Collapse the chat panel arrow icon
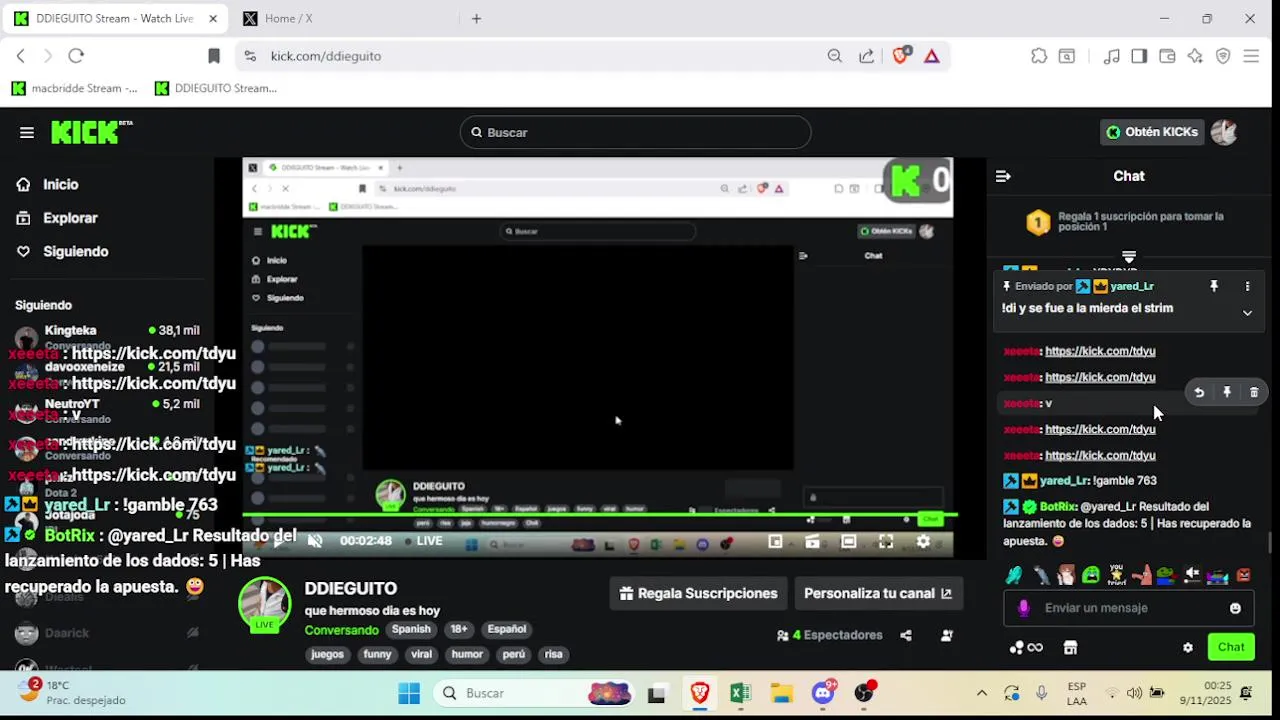 pyautogui.click(x=1003, y=176)
